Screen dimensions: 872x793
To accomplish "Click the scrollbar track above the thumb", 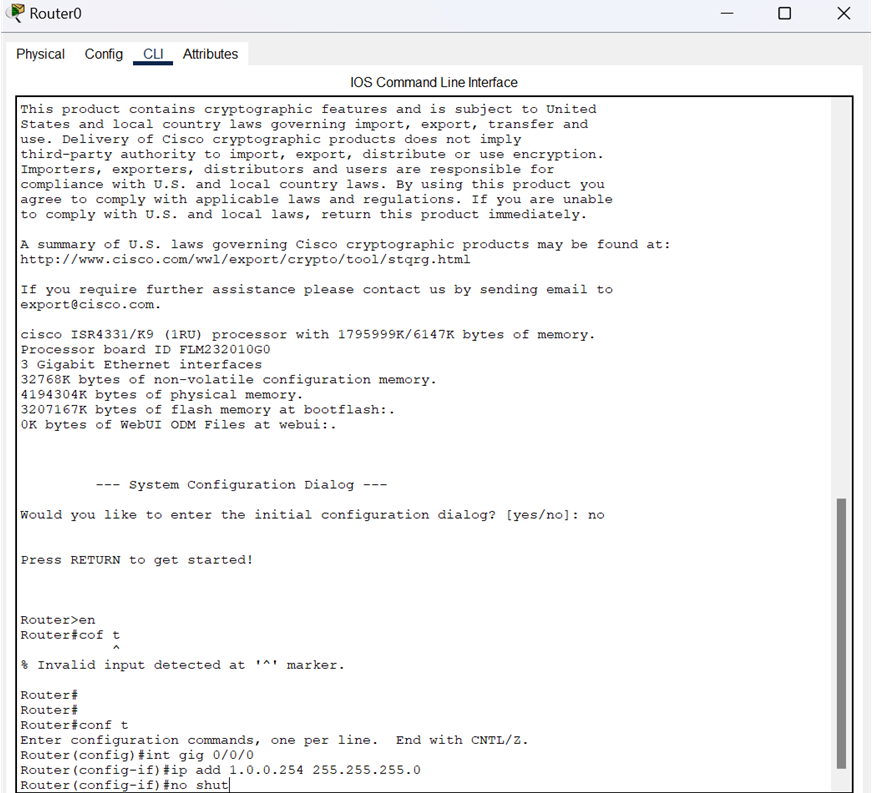I will pos(841,300).
